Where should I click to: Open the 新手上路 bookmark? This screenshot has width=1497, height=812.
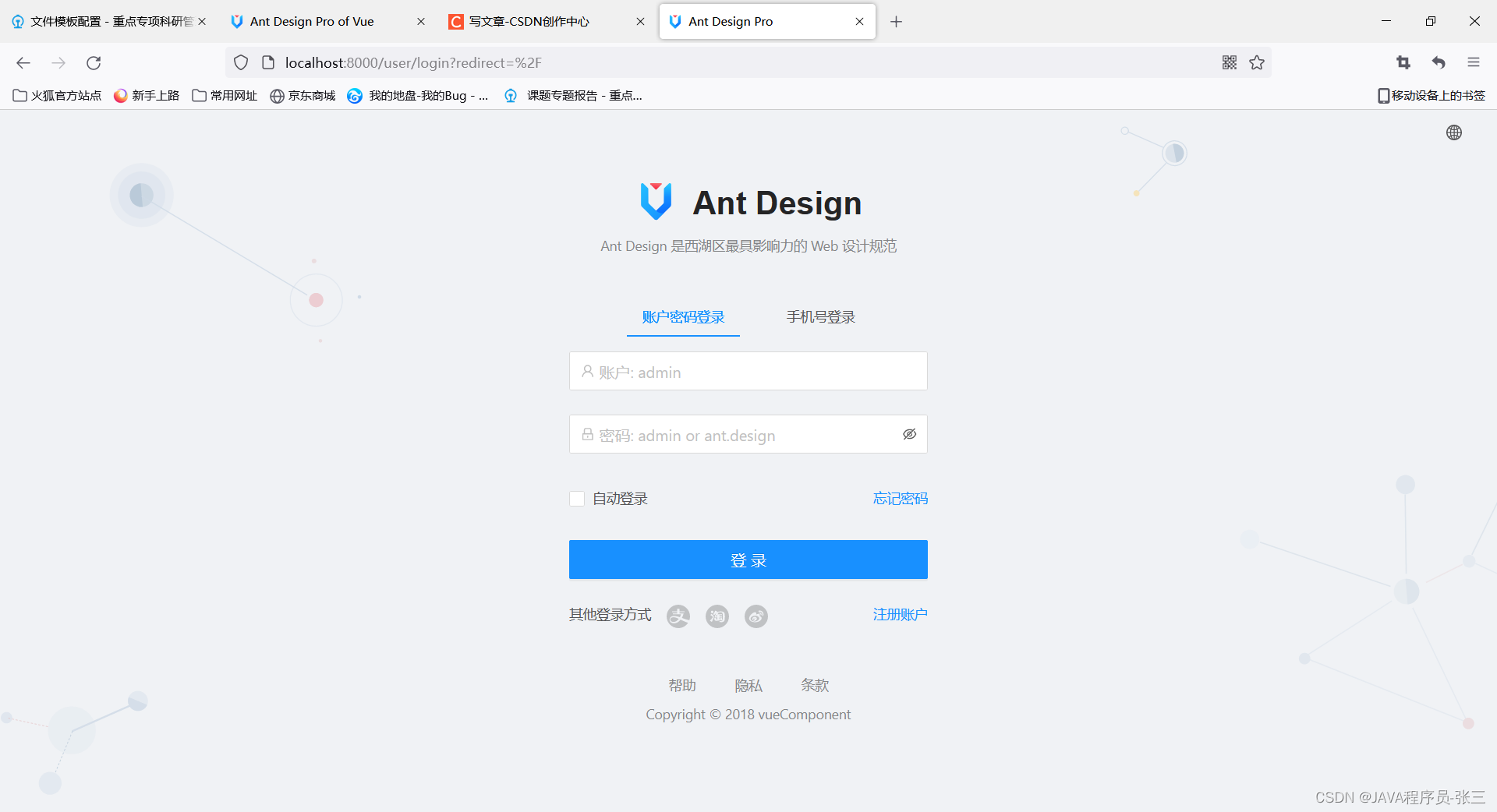(x=147, y=96)
